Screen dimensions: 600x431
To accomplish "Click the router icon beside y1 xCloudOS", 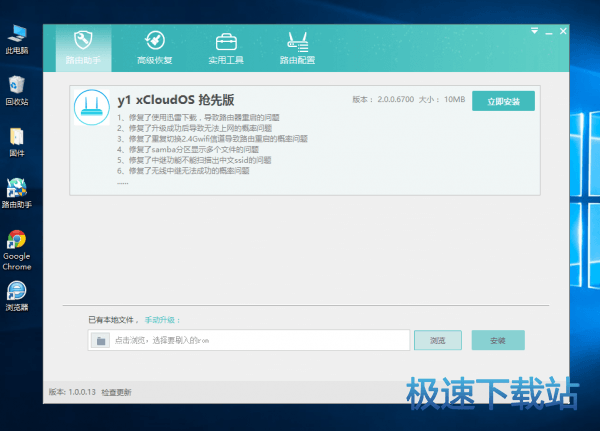I will point(92,107).
